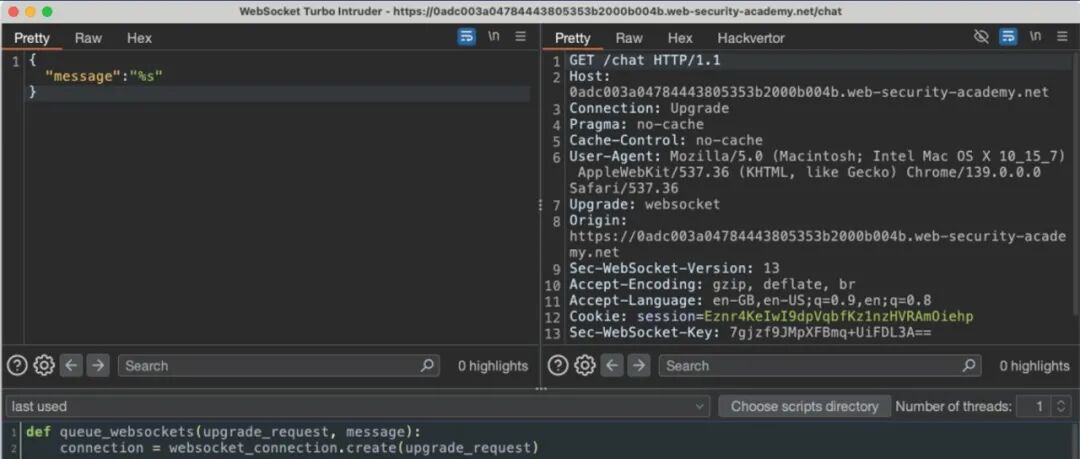
Task: Toggle word wrap icon in left message editor
Action: pos(466,37)
